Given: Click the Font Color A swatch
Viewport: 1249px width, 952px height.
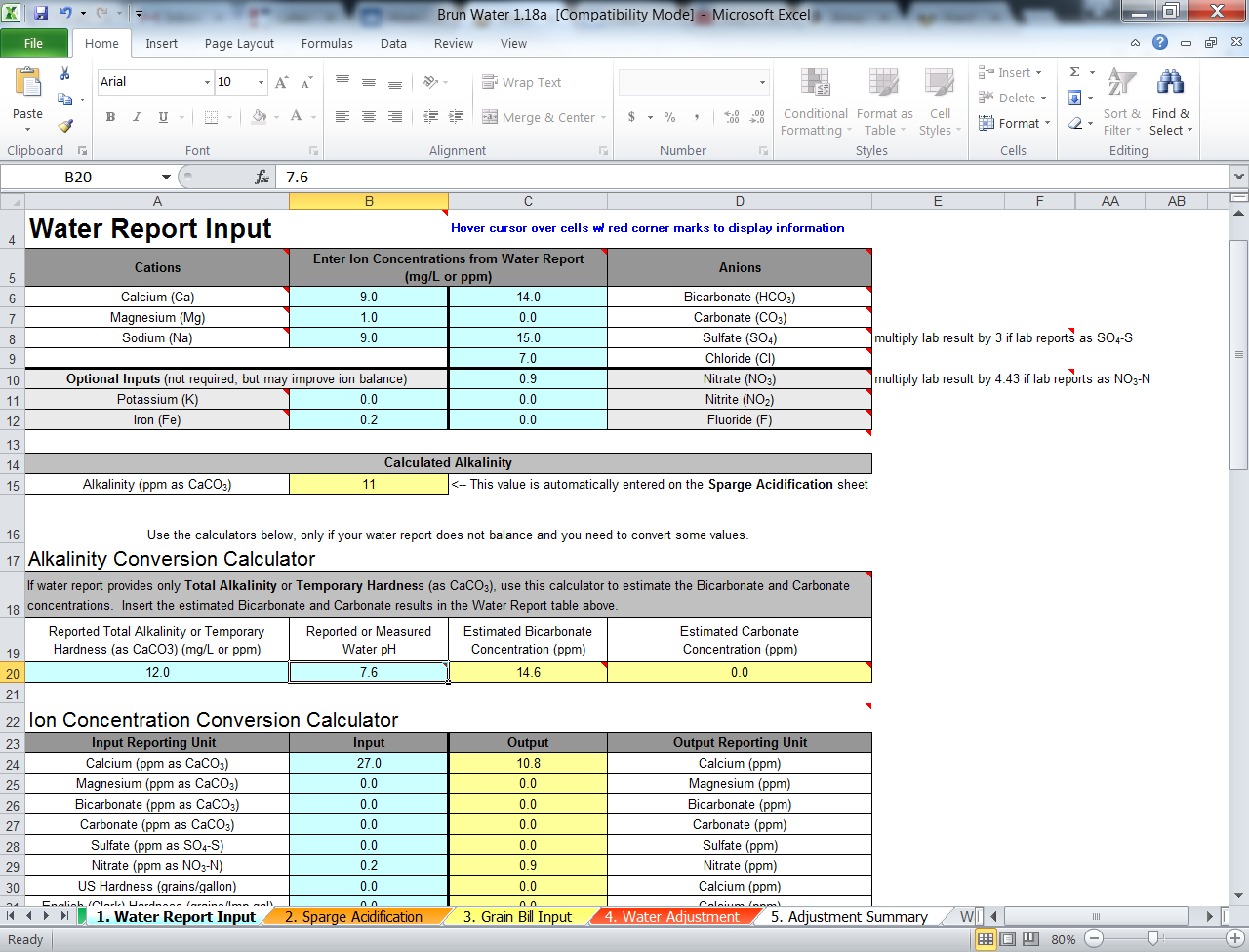Looking at the screenshot, I should [x=297, y=117].
